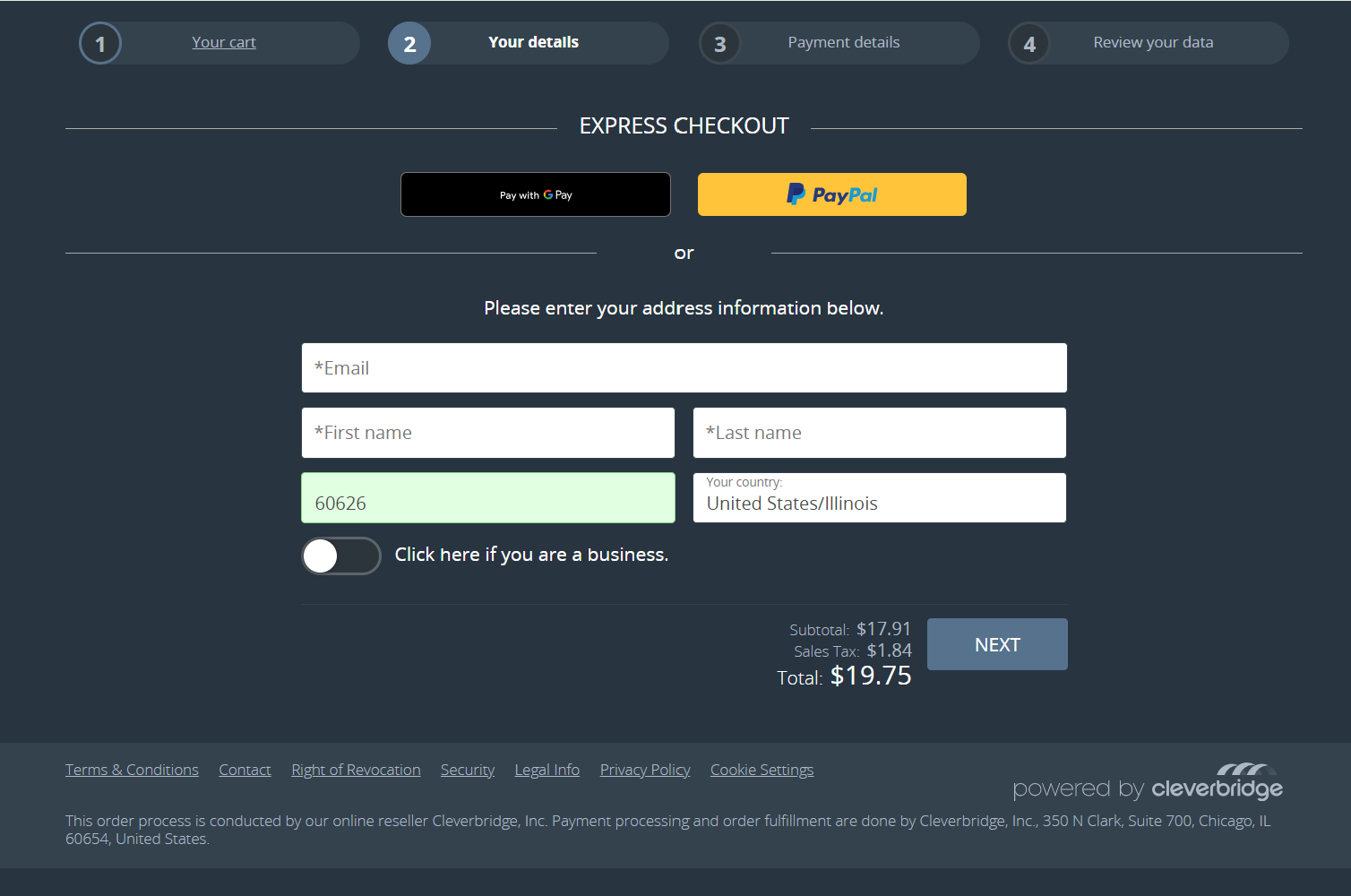Image resolution: width=1351 pixels, height=896 pixels.
Task: Click the powered by cleverbridge logo
Action: 1148,782
